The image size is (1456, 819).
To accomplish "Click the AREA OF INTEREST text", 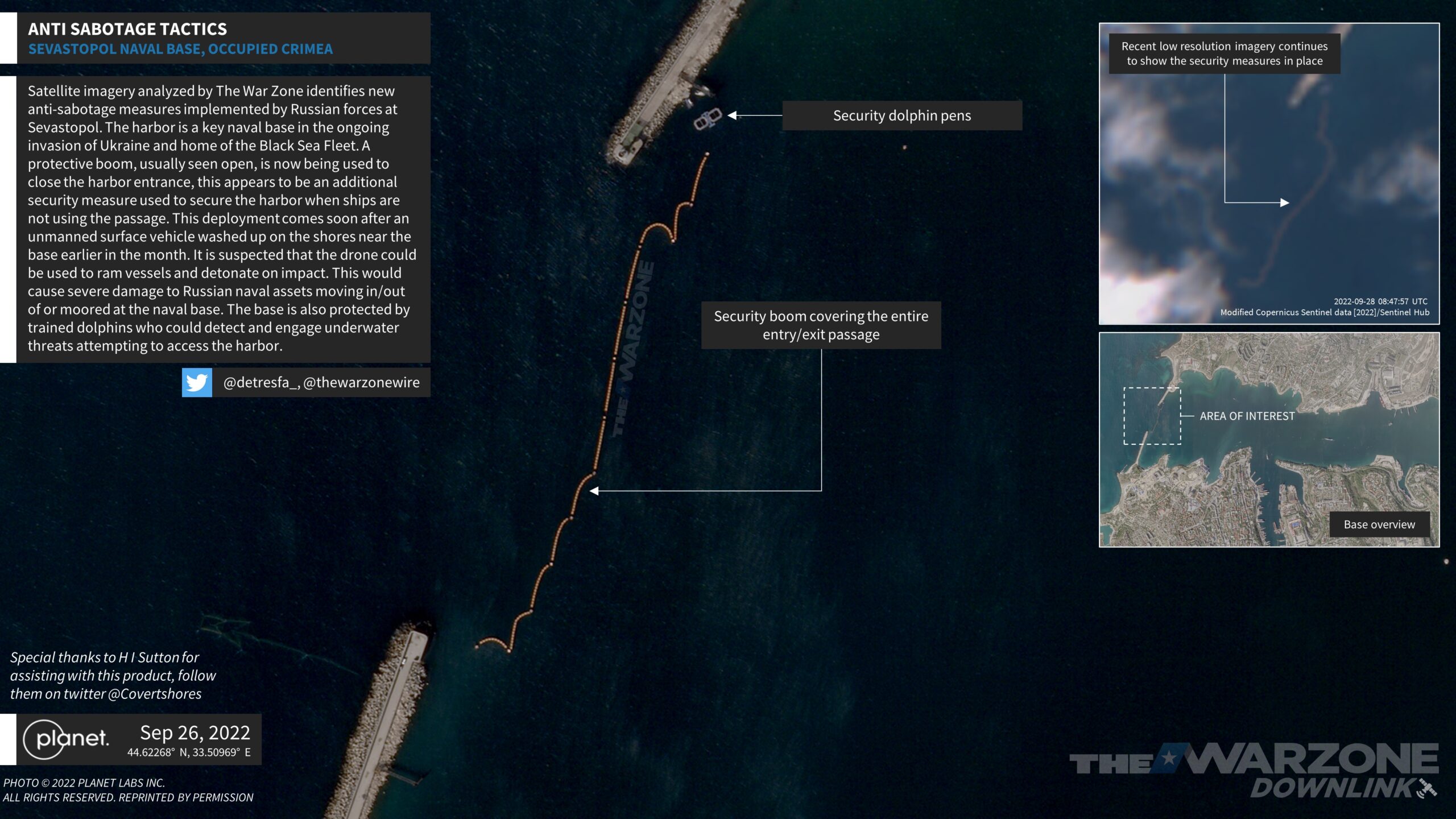I will tap(1247, 416).
